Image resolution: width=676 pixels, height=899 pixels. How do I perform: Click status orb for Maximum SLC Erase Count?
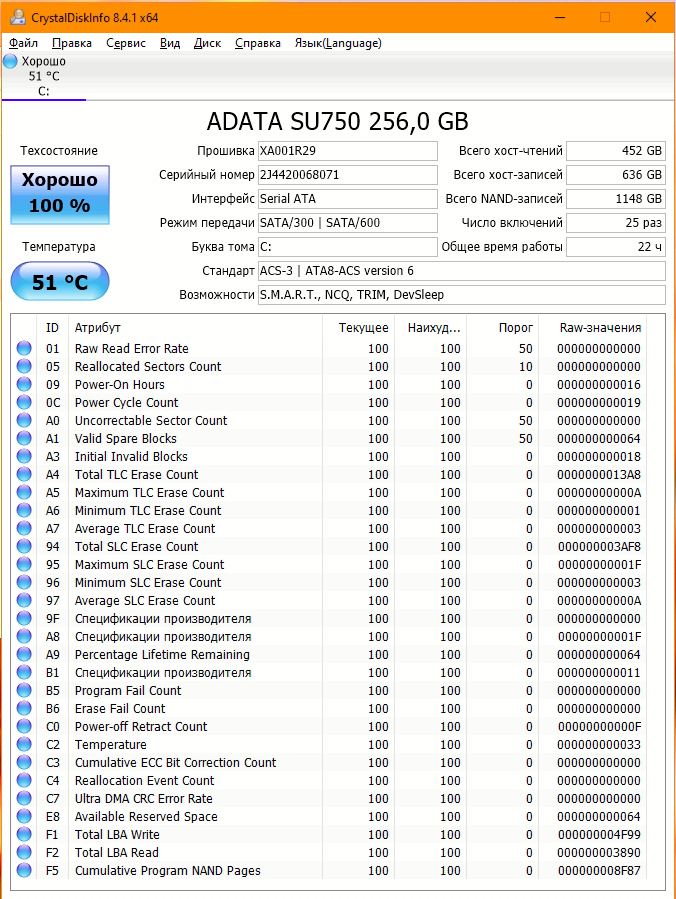pos(24,564)
